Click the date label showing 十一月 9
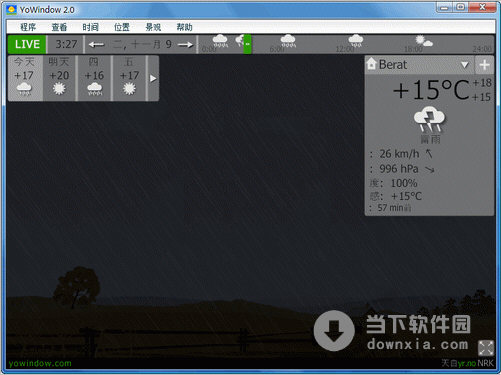The width and height of the screenshot is (501, 375). (x=142, y=44)
